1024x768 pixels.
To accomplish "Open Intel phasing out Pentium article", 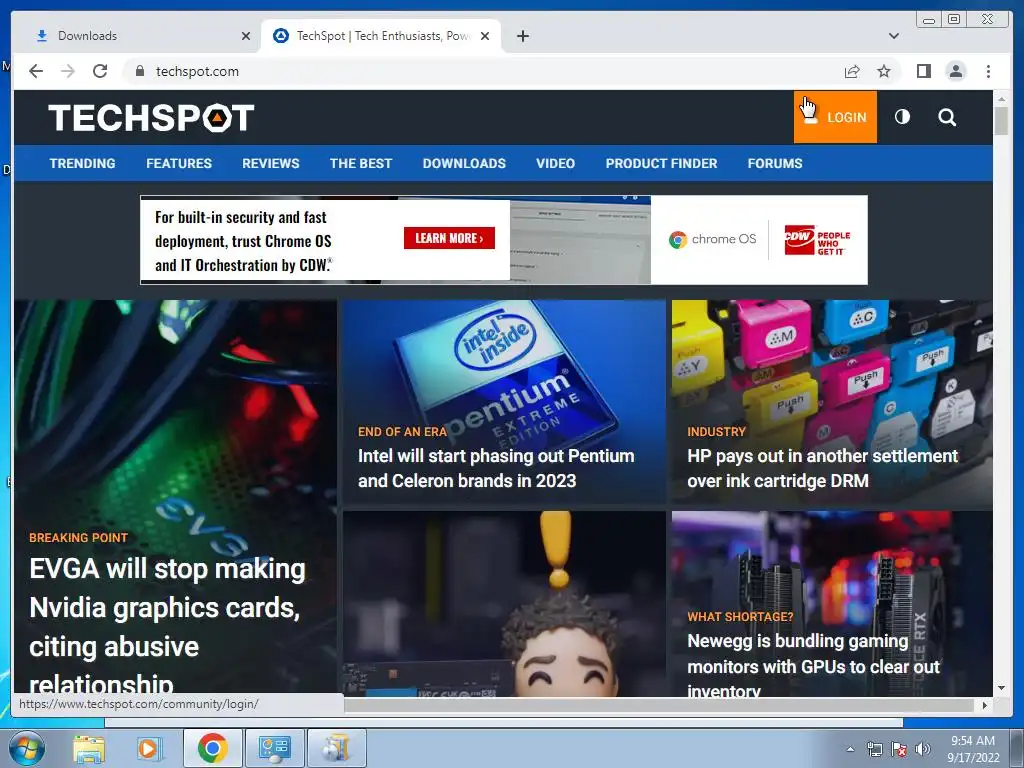I will pos(496,468).
